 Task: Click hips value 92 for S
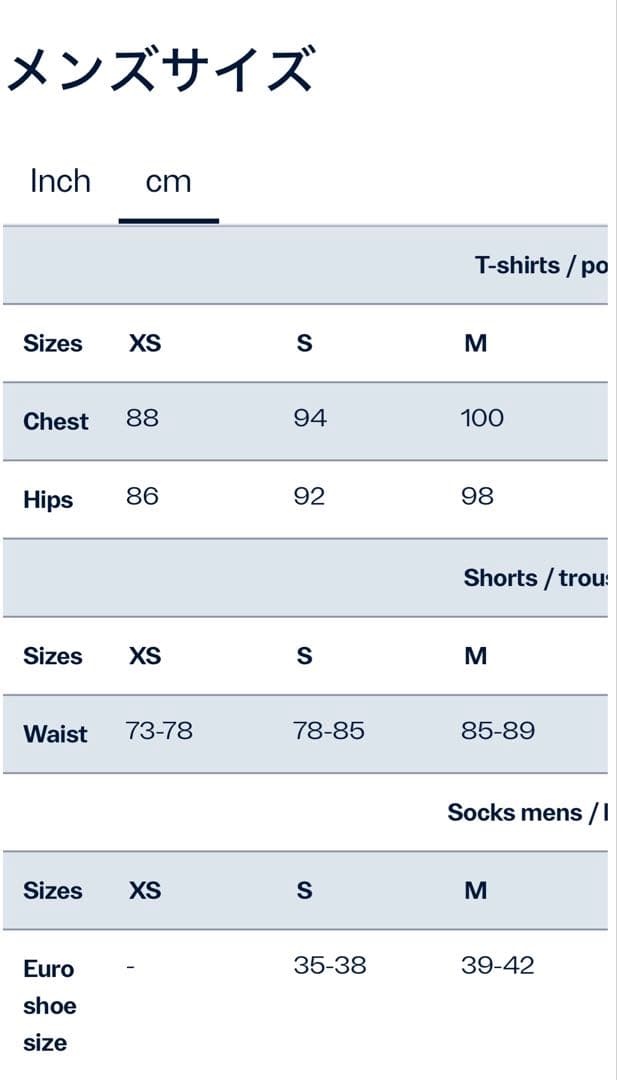[309, 496]
